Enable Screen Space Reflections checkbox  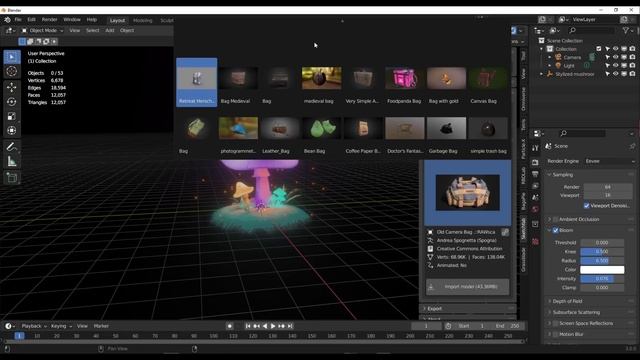pyautogui.click(x=556, y=323)
